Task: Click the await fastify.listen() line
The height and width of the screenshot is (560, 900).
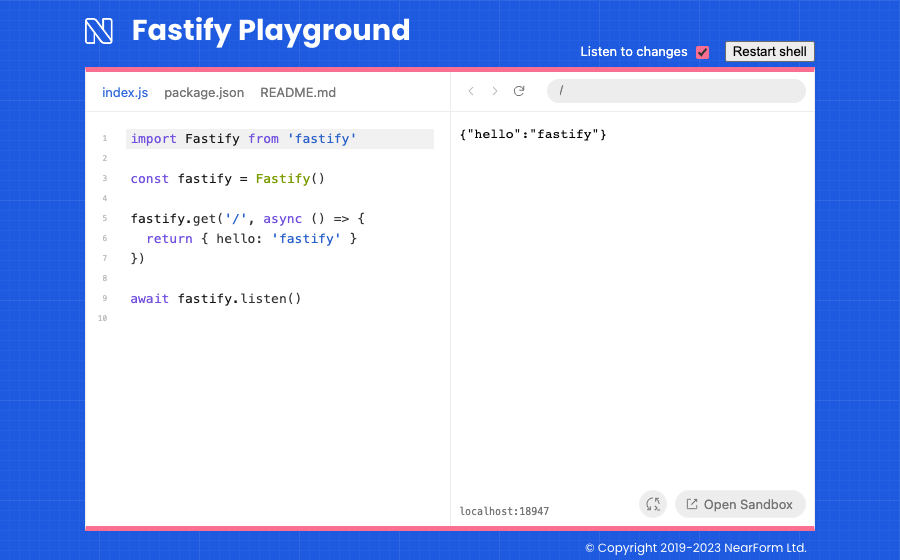Action: [x=216, y=299]
